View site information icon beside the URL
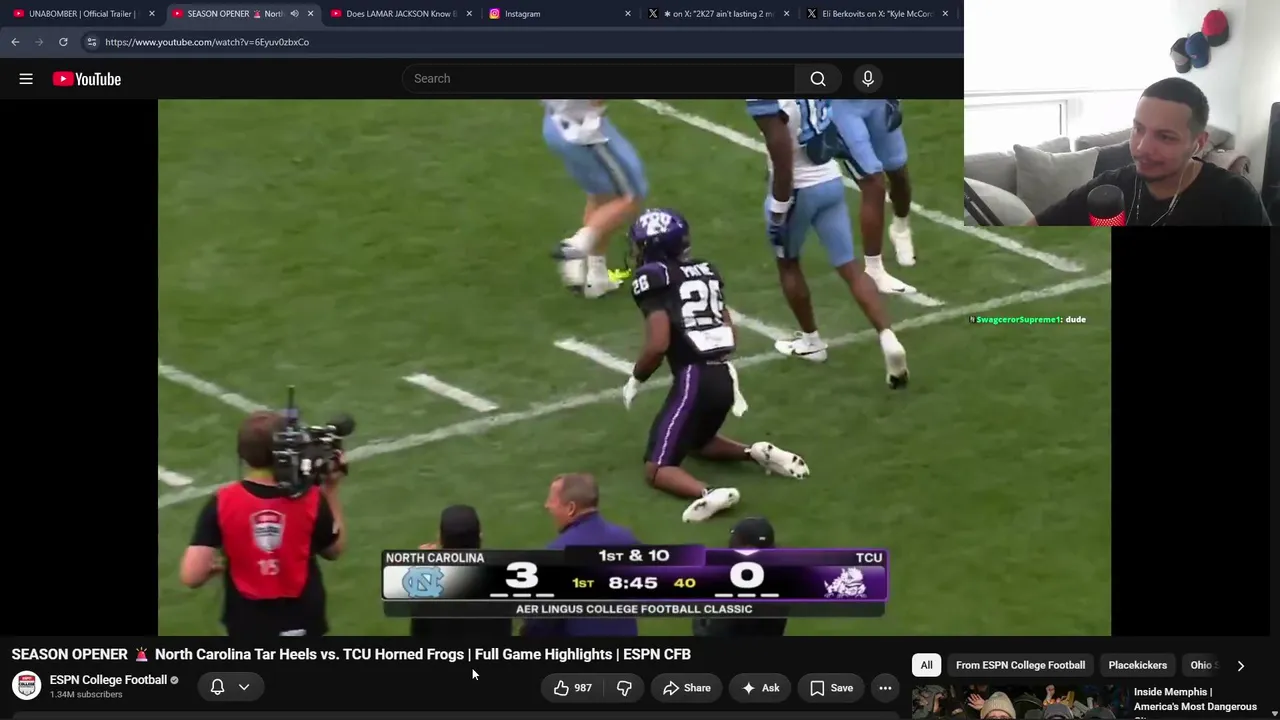Screen dimensions: 1280x720 click(91, 42)
